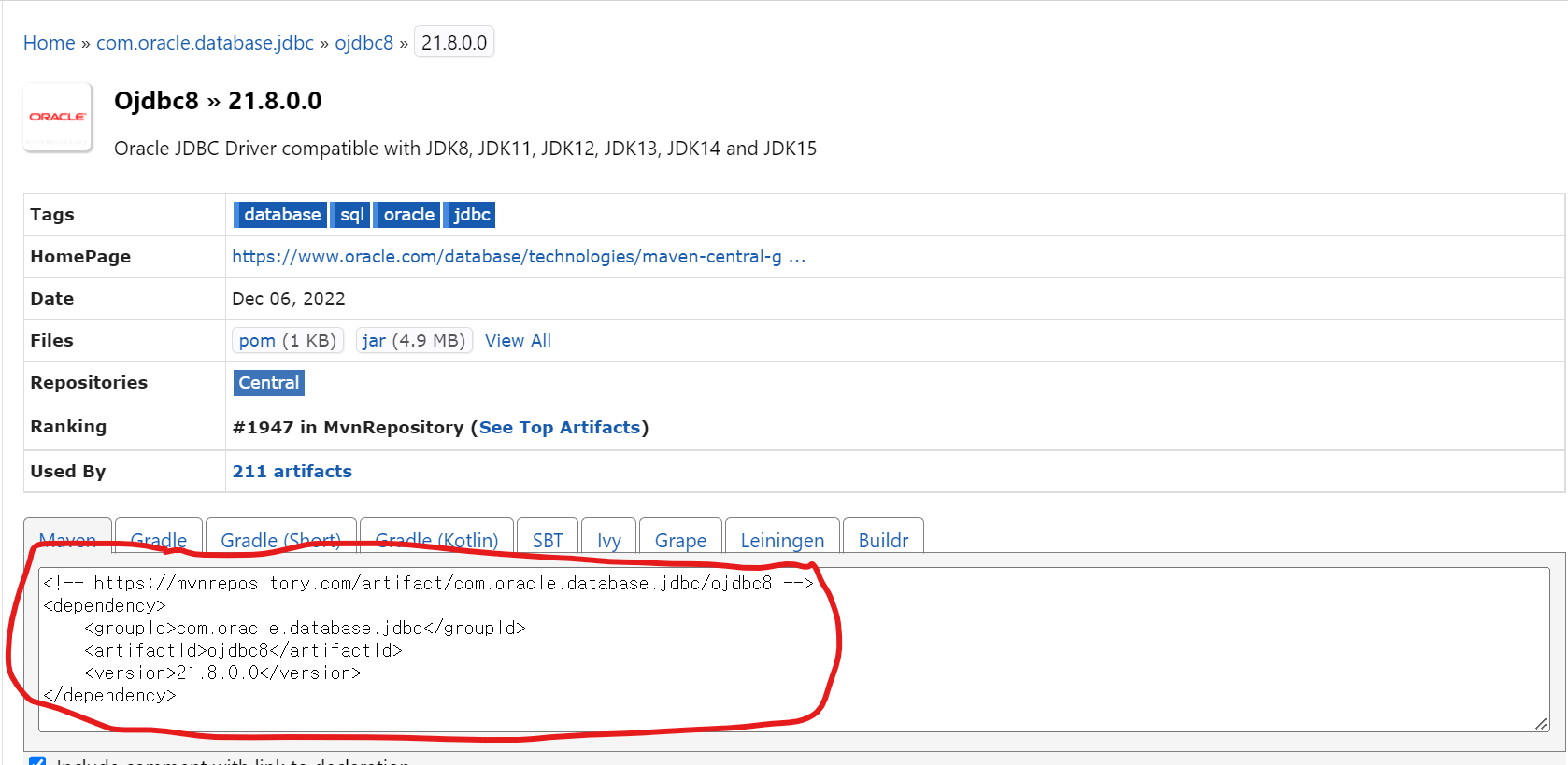Switch to the Gradle (Short) tab
1568x765 pixels.
[280, 536]
